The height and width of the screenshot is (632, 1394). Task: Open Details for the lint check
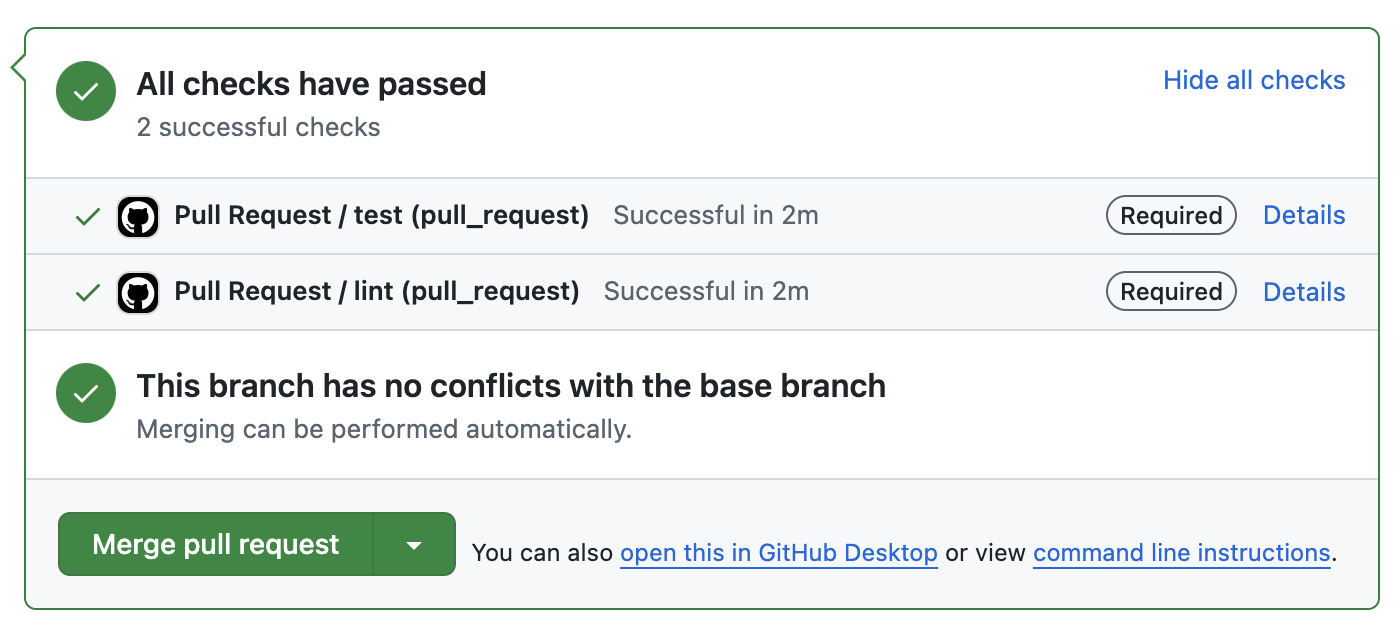coord(1303,291)
